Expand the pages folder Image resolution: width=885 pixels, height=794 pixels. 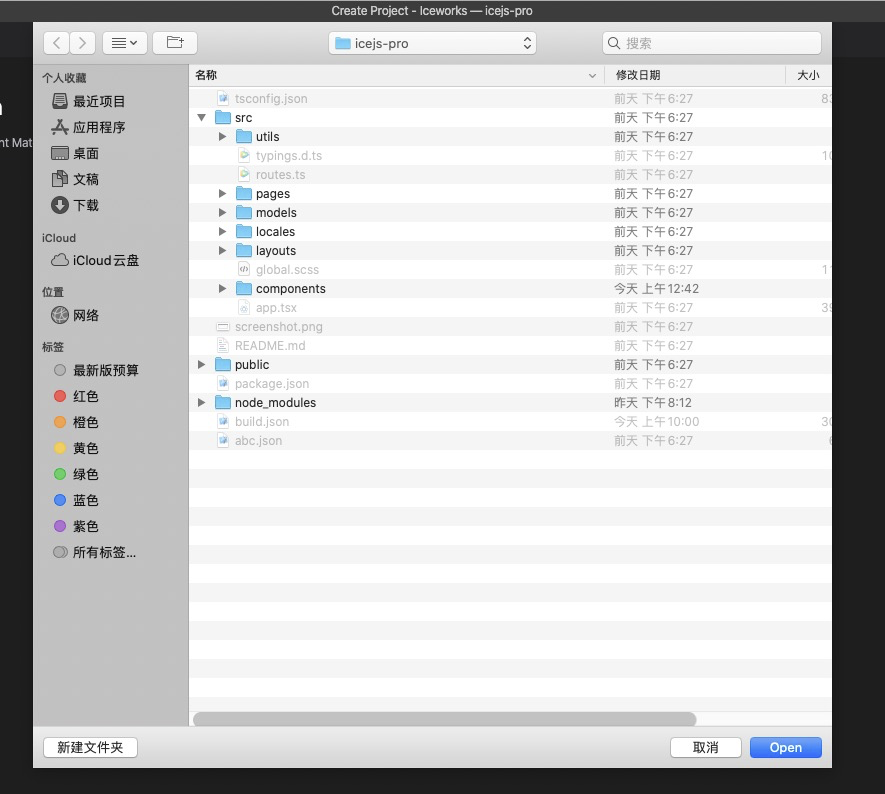pos(222,193)
